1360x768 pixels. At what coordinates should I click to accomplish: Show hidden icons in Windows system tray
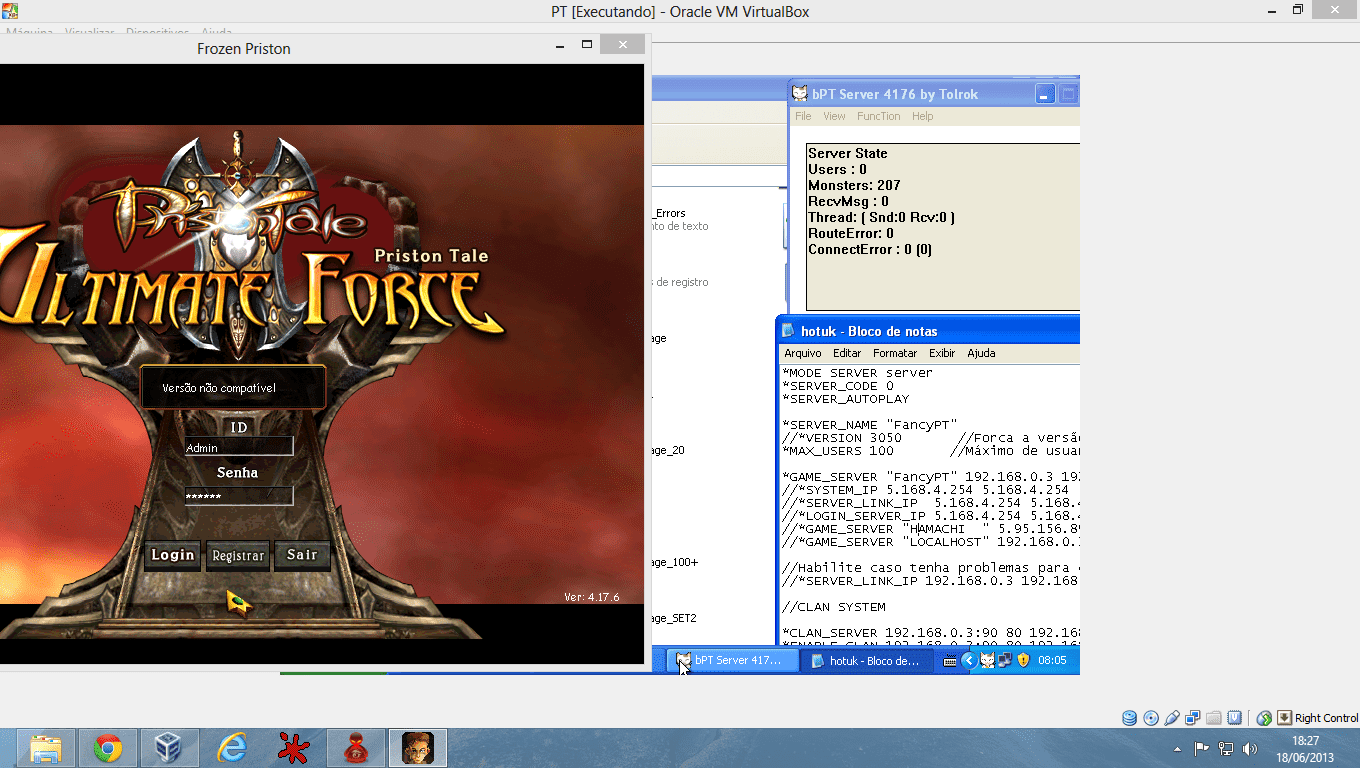pyautogui.click(x=1178, y=748)
